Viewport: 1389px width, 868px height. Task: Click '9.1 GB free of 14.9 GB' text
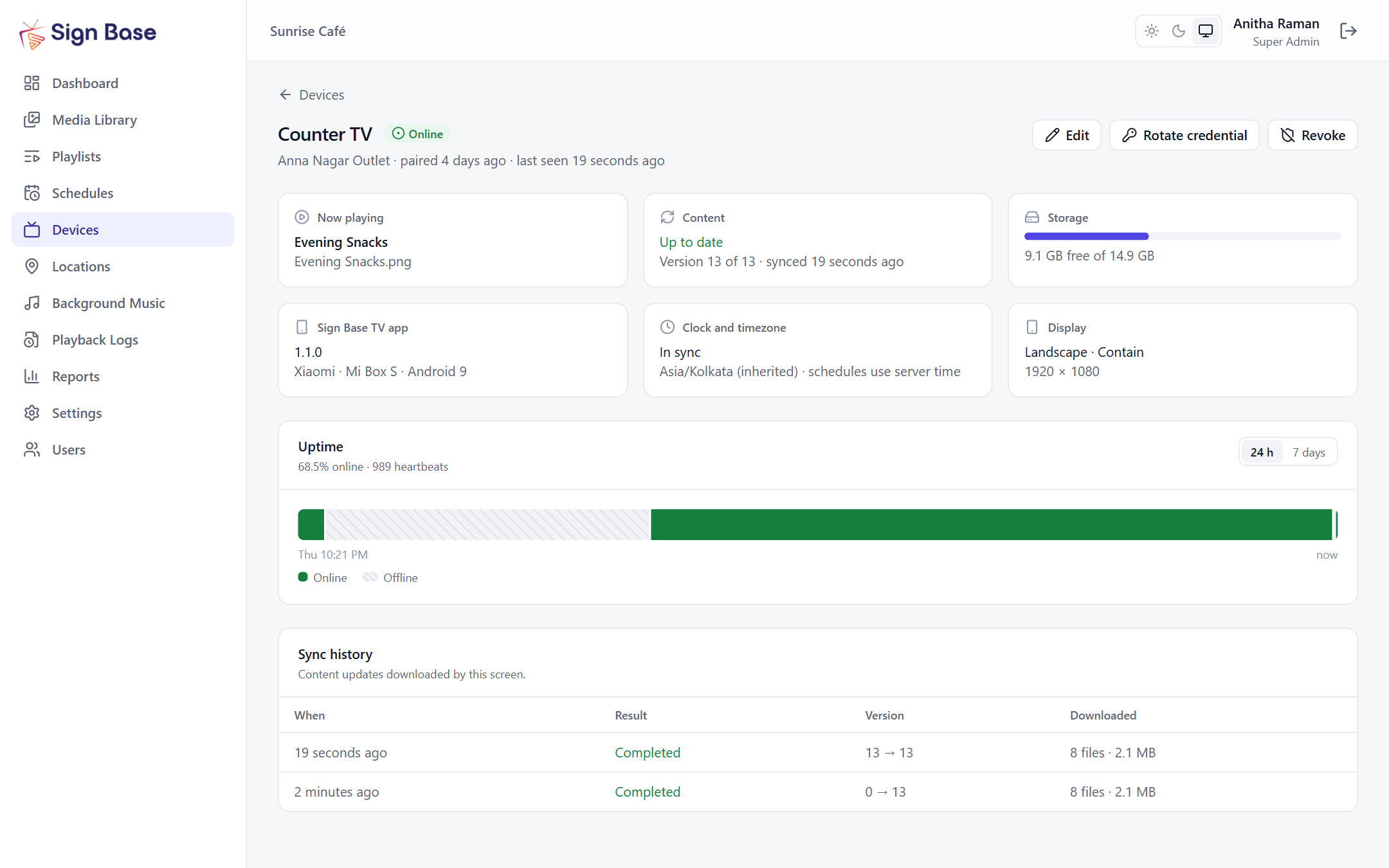[x=1089, y=256]
